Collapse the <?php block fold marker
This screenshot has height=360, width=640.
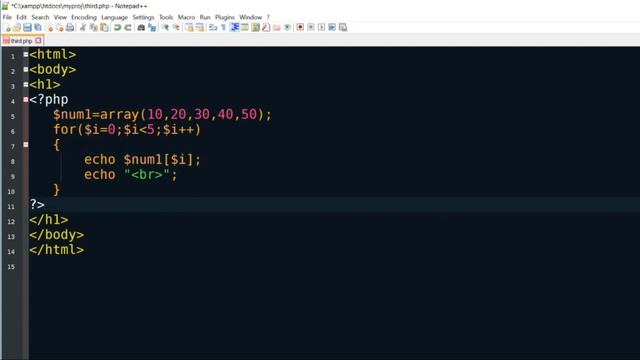[26, 100]
